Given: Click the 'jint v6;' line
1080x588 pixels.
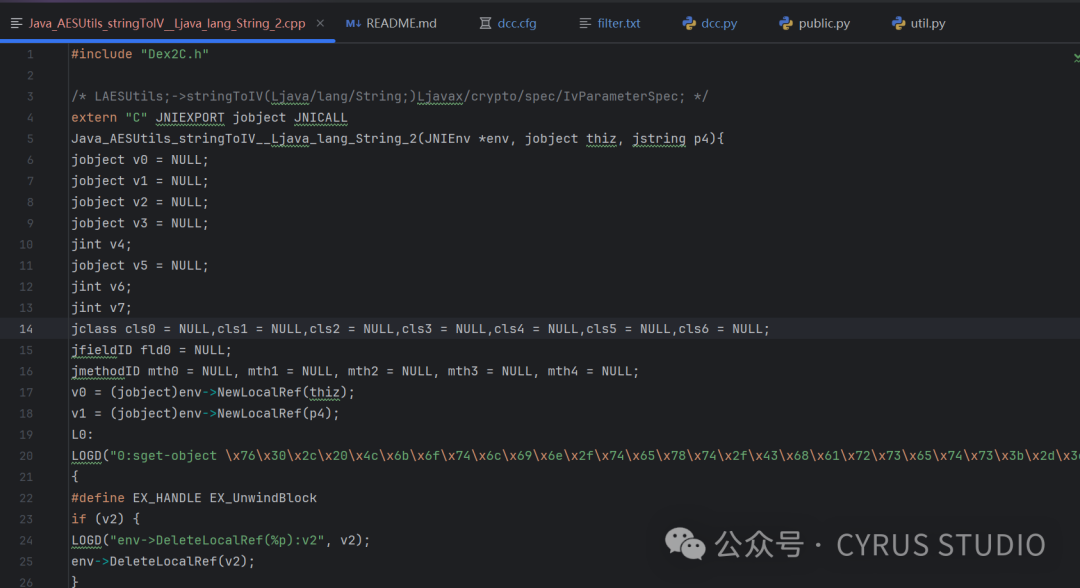Looking at the screenshot, I should tap(101, 286).
